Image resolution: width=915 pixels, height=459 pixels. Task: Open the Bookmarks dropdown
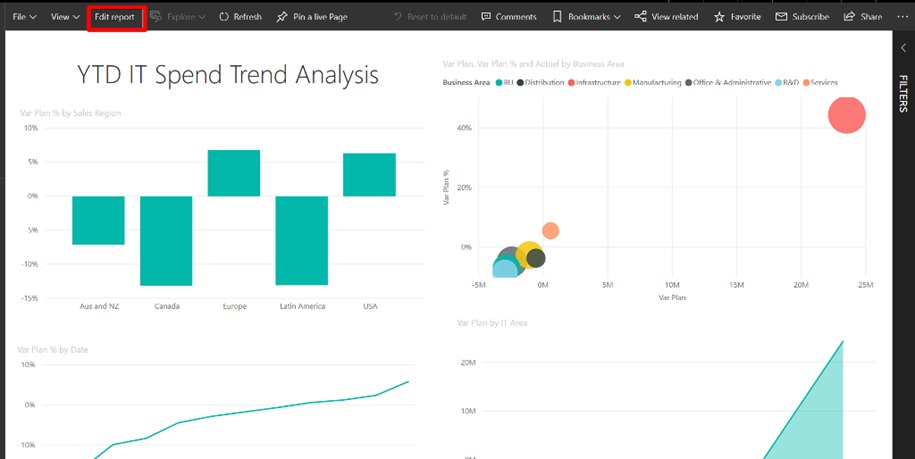(x=586, y=17)
